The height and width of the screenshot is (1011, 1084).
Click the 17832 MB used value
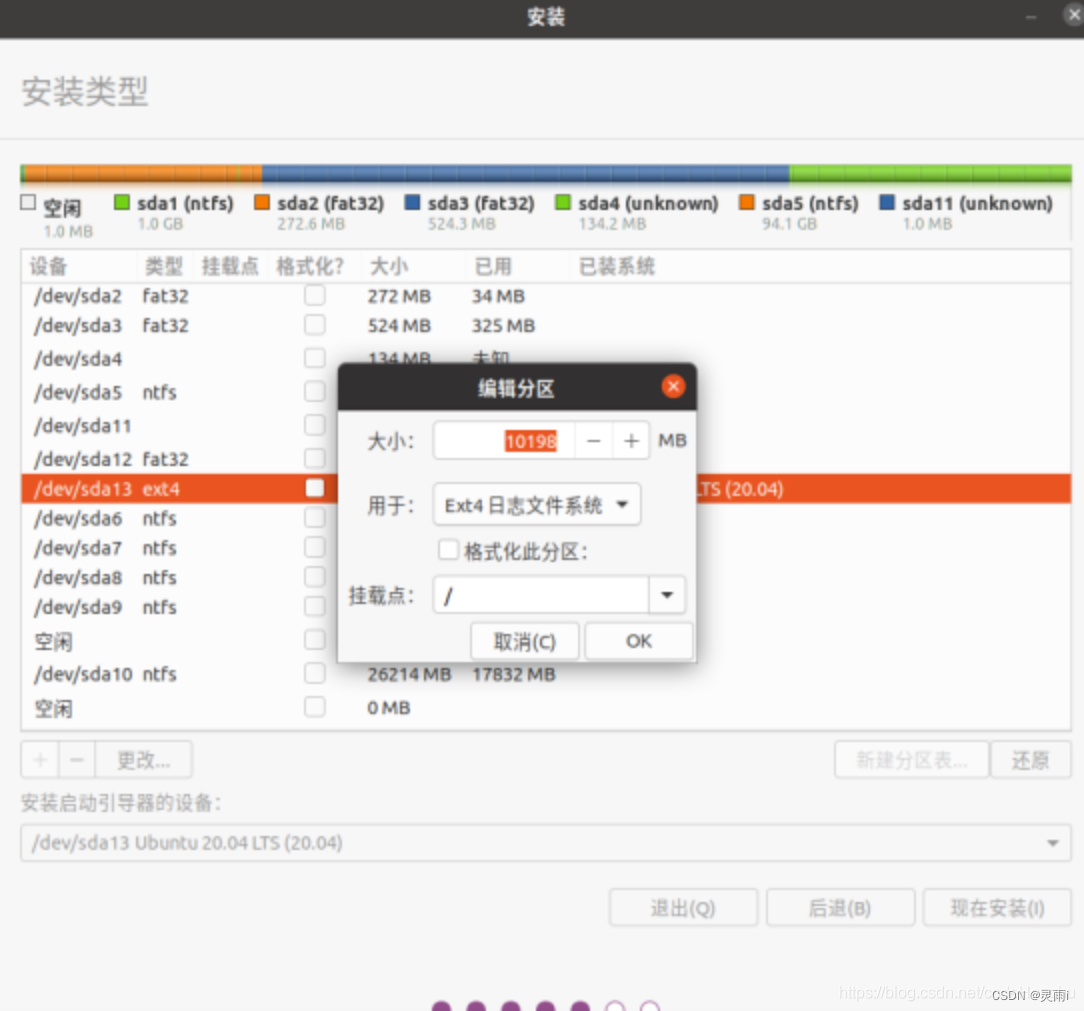pos(514,674)
